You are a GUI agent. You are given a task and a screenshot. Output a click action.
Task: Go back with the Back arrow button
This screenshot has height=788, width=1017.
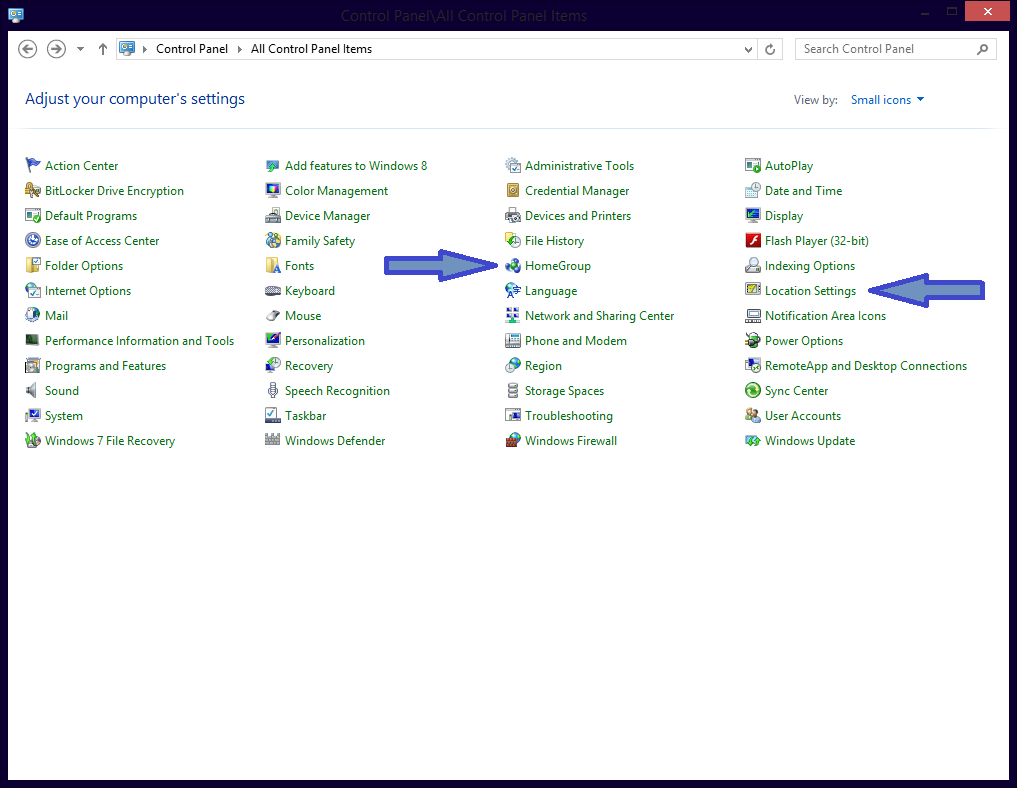pos(27,49)
